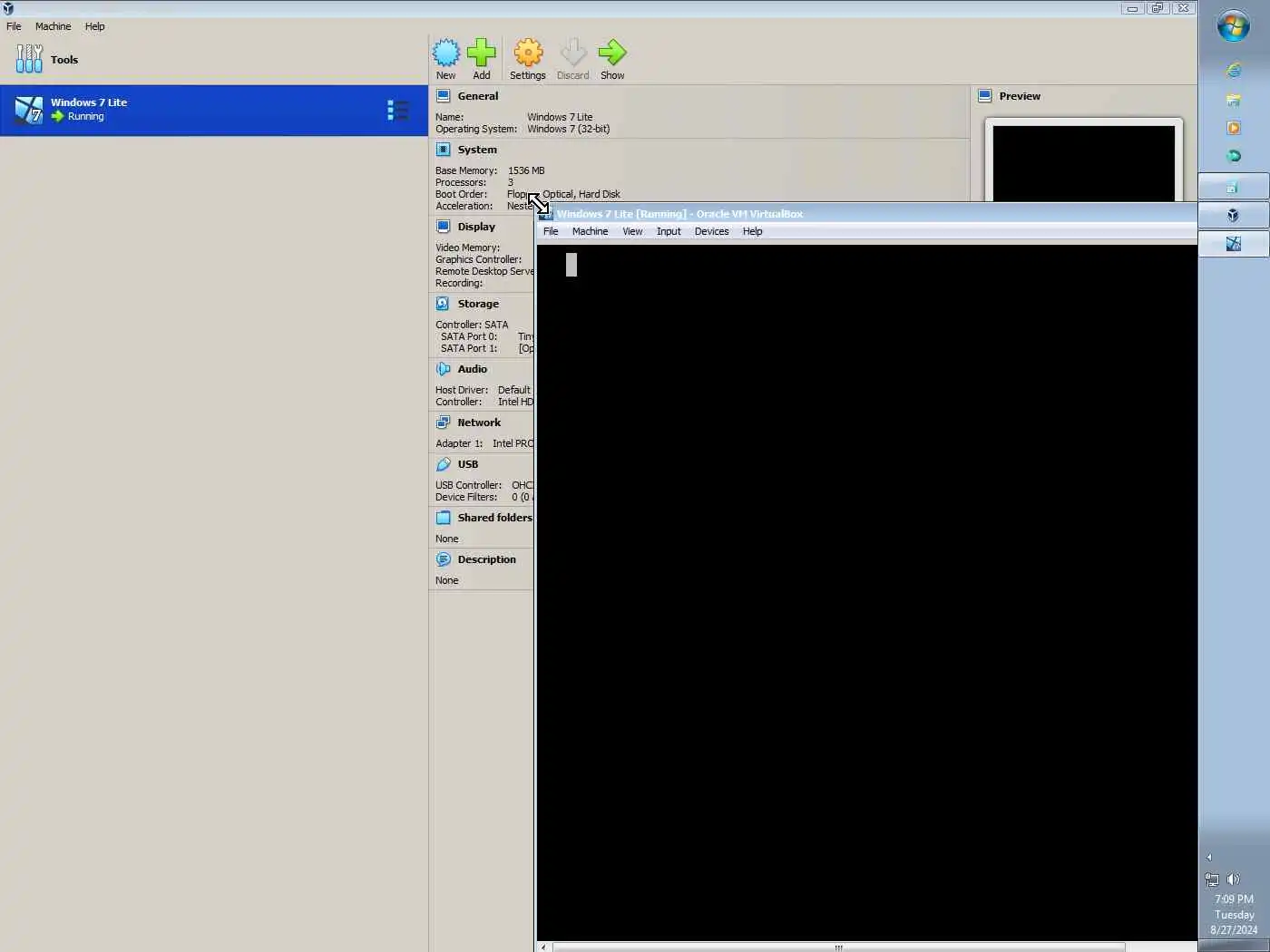
Task: Show hidden tray icons arrow
Action: 1208,857
